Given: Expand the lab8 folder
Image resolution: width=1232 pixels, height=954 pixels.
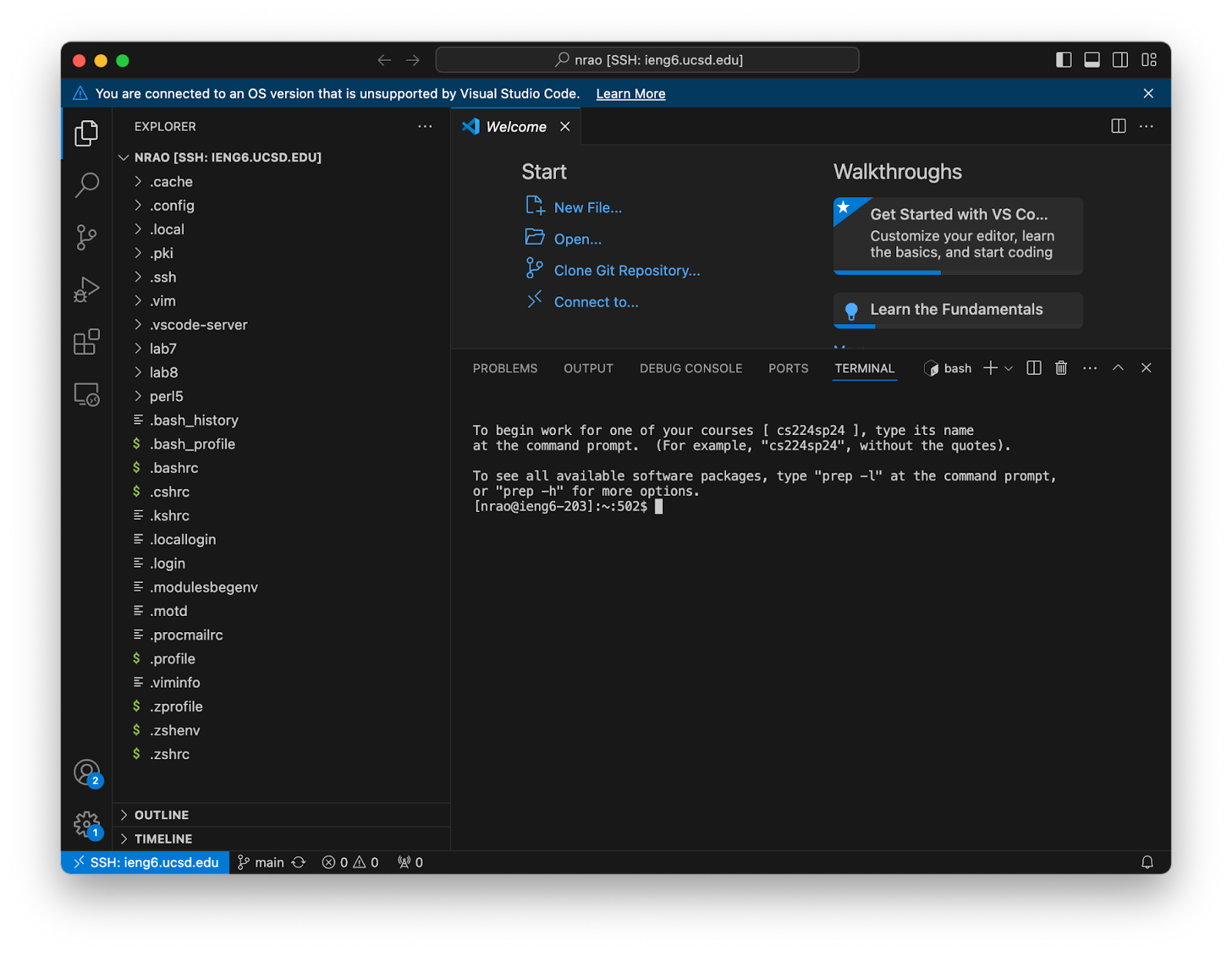Looking at the screenshot, I should 281,373.
